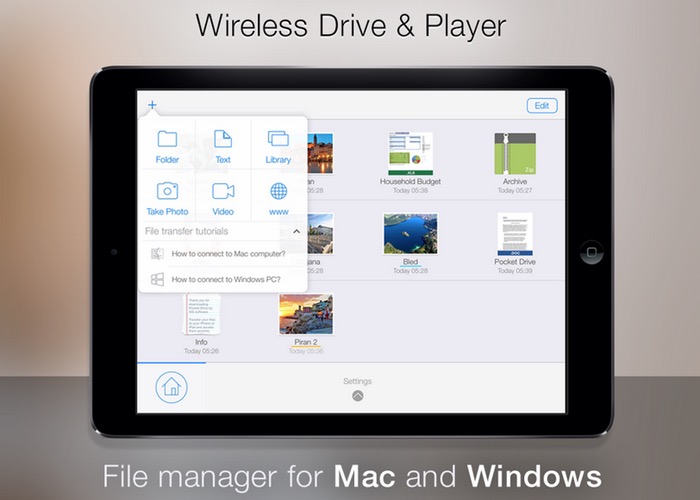Open Household Budget spreadsheet file
The image size is (700, 500).
[x=410, y=153]
